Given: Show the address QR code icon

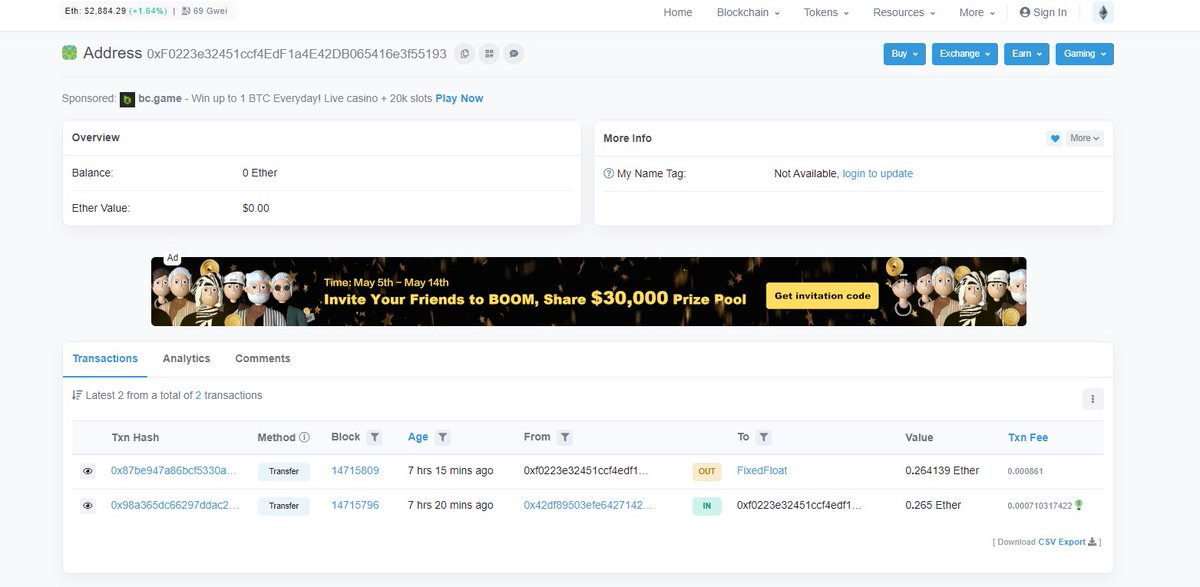Looking at the screenshot, I should (x=489, y=53).
